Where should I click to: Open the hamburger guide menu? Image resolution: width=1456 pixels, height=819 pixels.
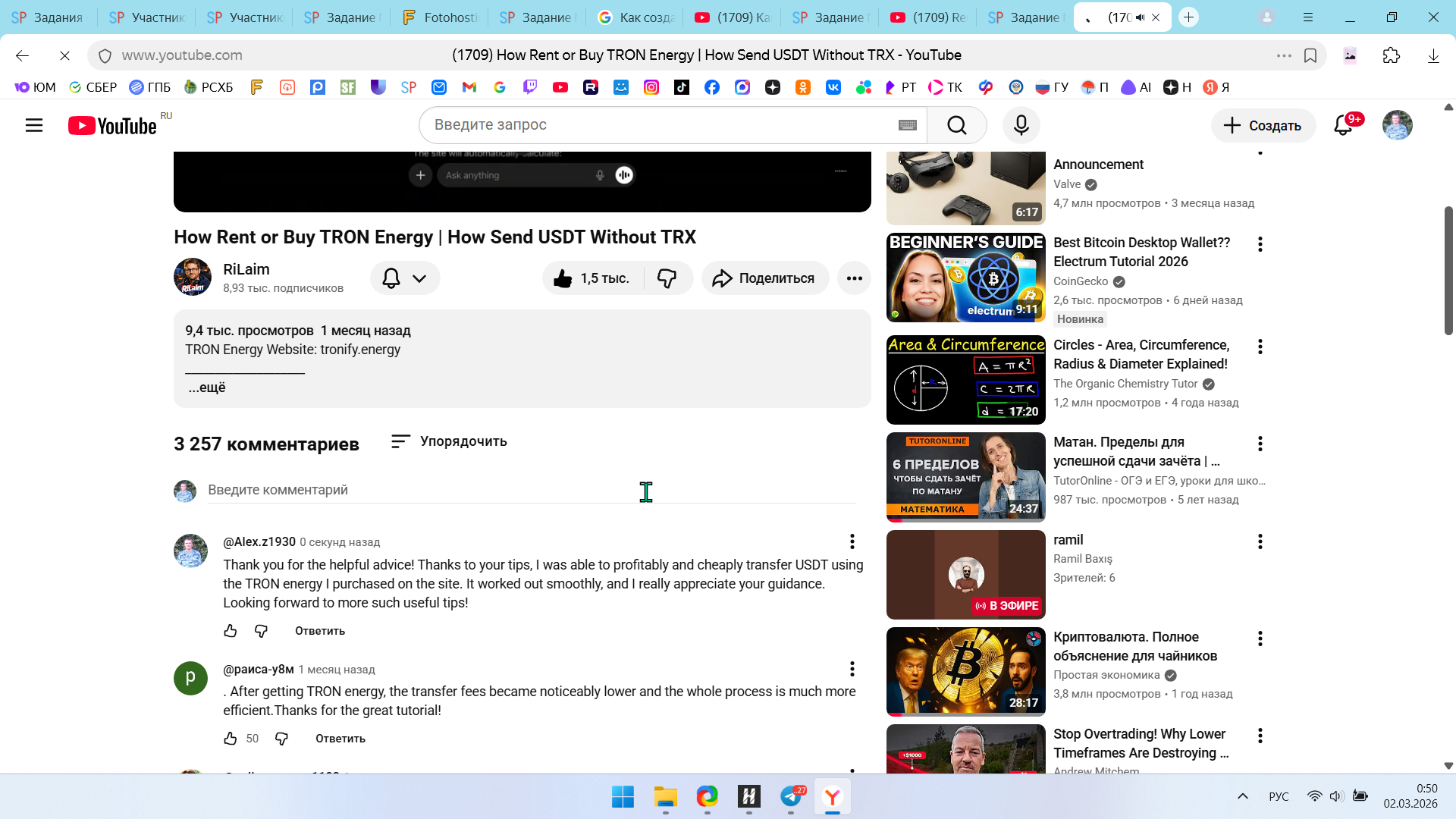[34, 125]
